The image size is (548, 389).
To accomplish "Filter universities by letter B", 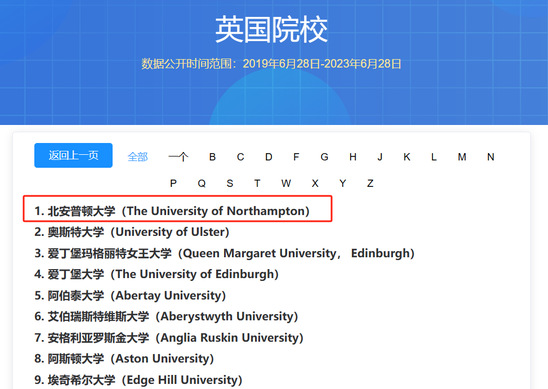I will pyautogui.click(x=212, y=157).
